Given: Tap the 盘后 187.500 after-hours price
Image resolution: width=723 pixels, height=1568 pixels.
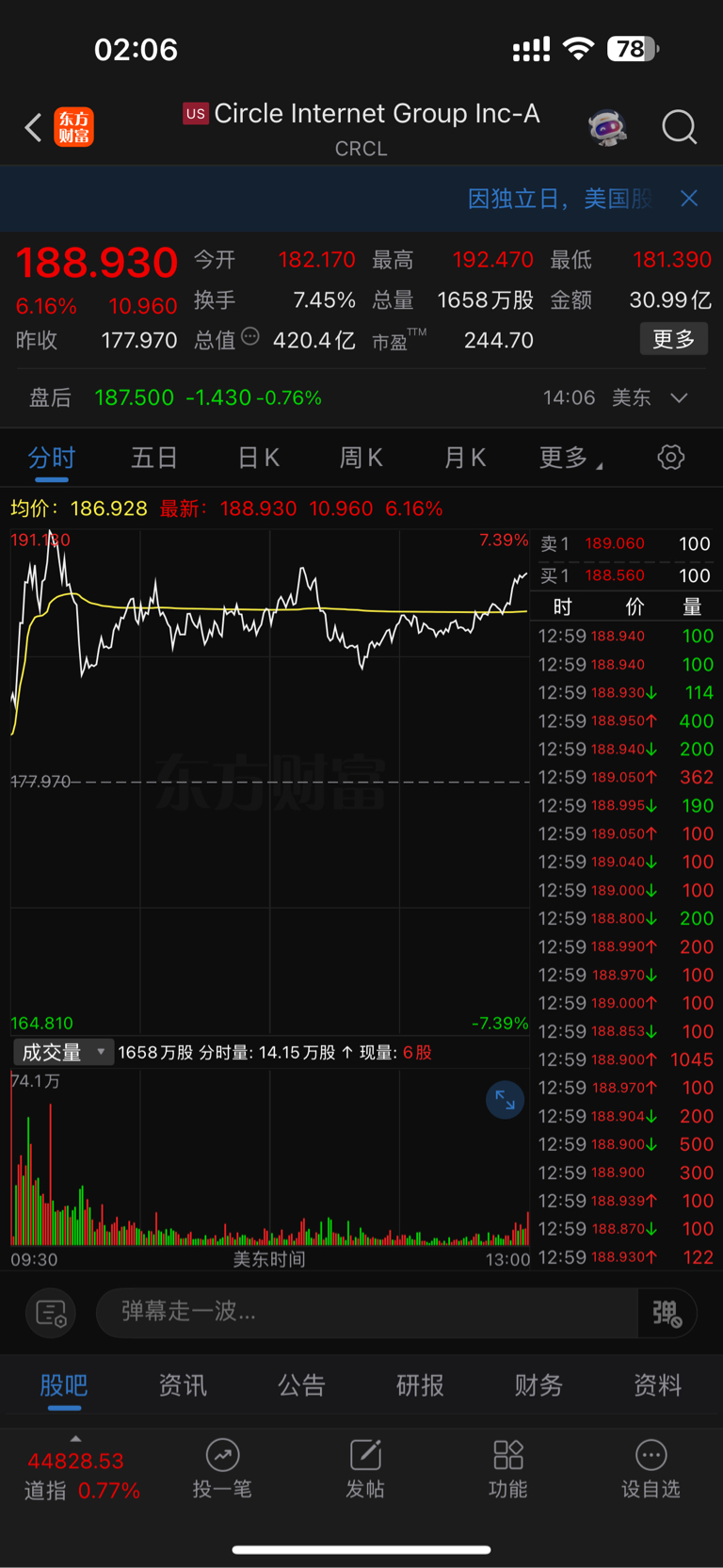Looking at the screenshot, I should (134, 397).
